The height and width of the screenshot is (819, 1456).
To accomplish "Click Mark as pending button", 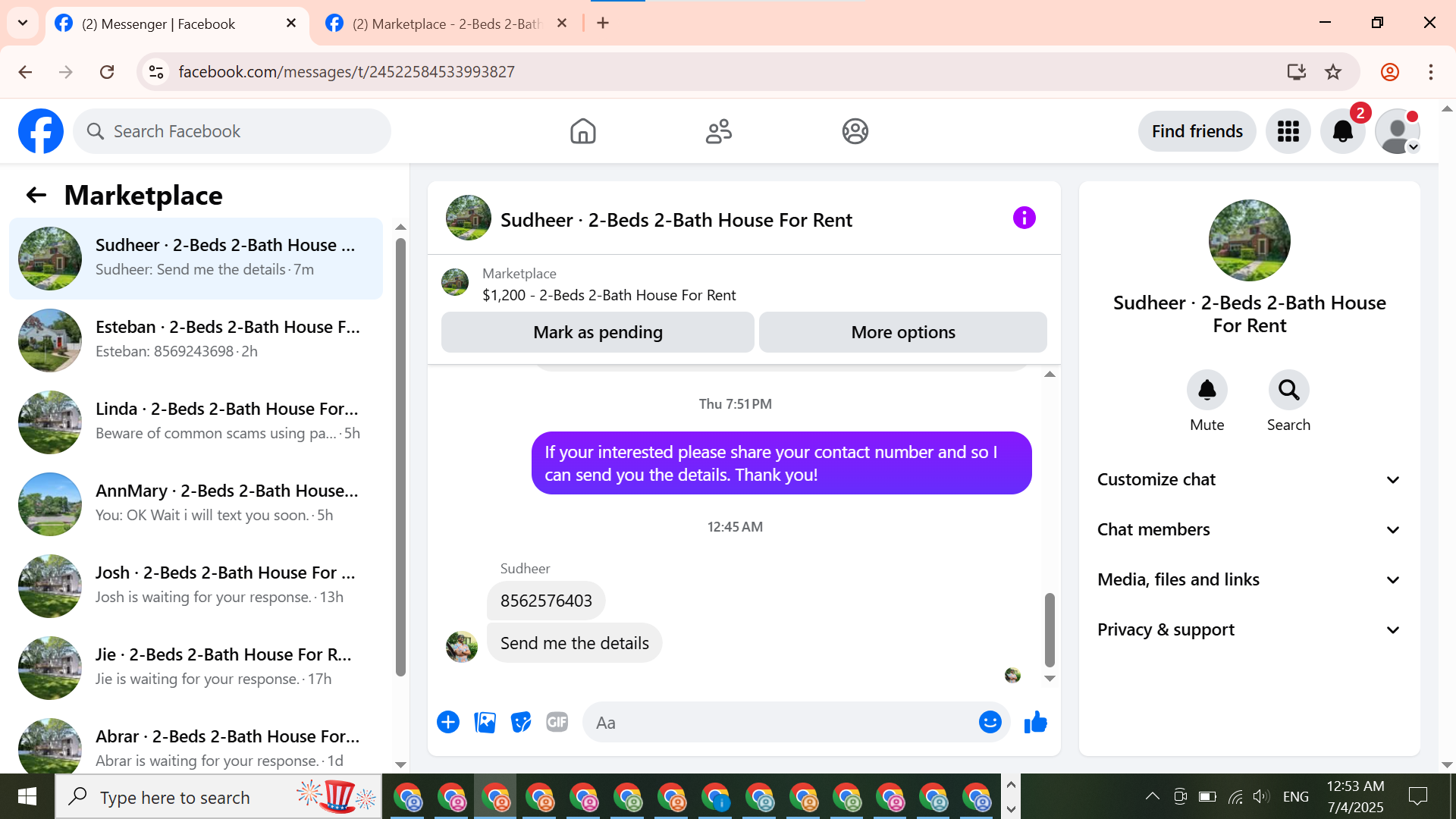I will tap(598, 333).
